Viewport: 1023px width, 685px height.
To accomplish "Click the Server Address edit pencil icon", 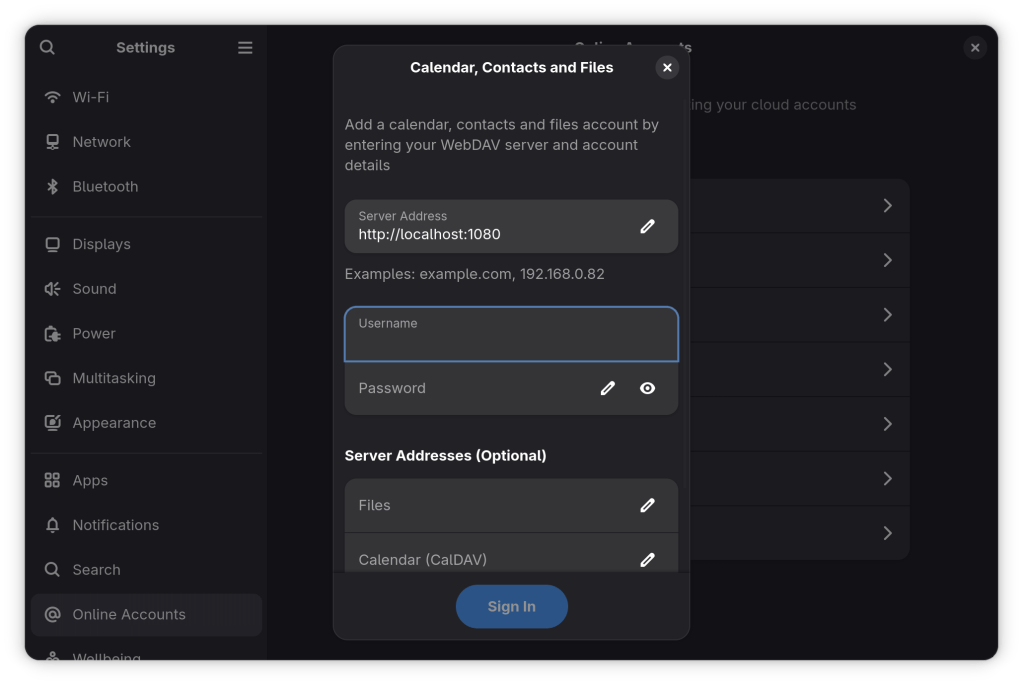I will coord(647,226).
